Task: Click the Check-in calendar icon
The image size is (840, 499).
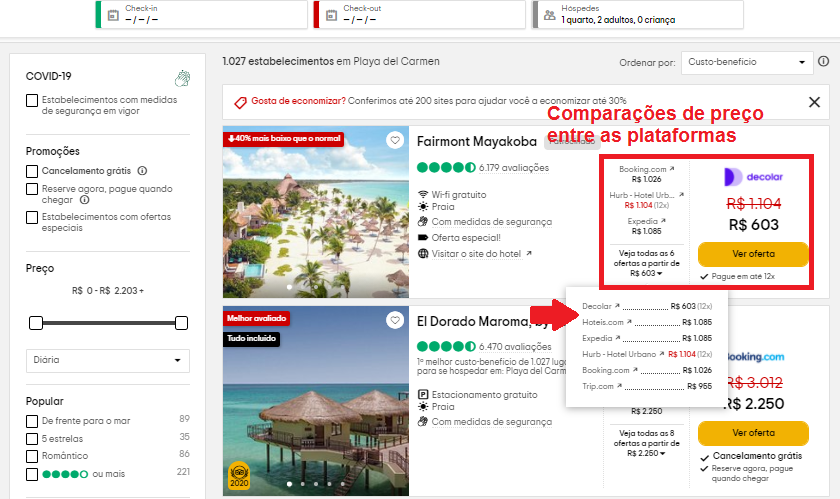Action: [113, 15]
